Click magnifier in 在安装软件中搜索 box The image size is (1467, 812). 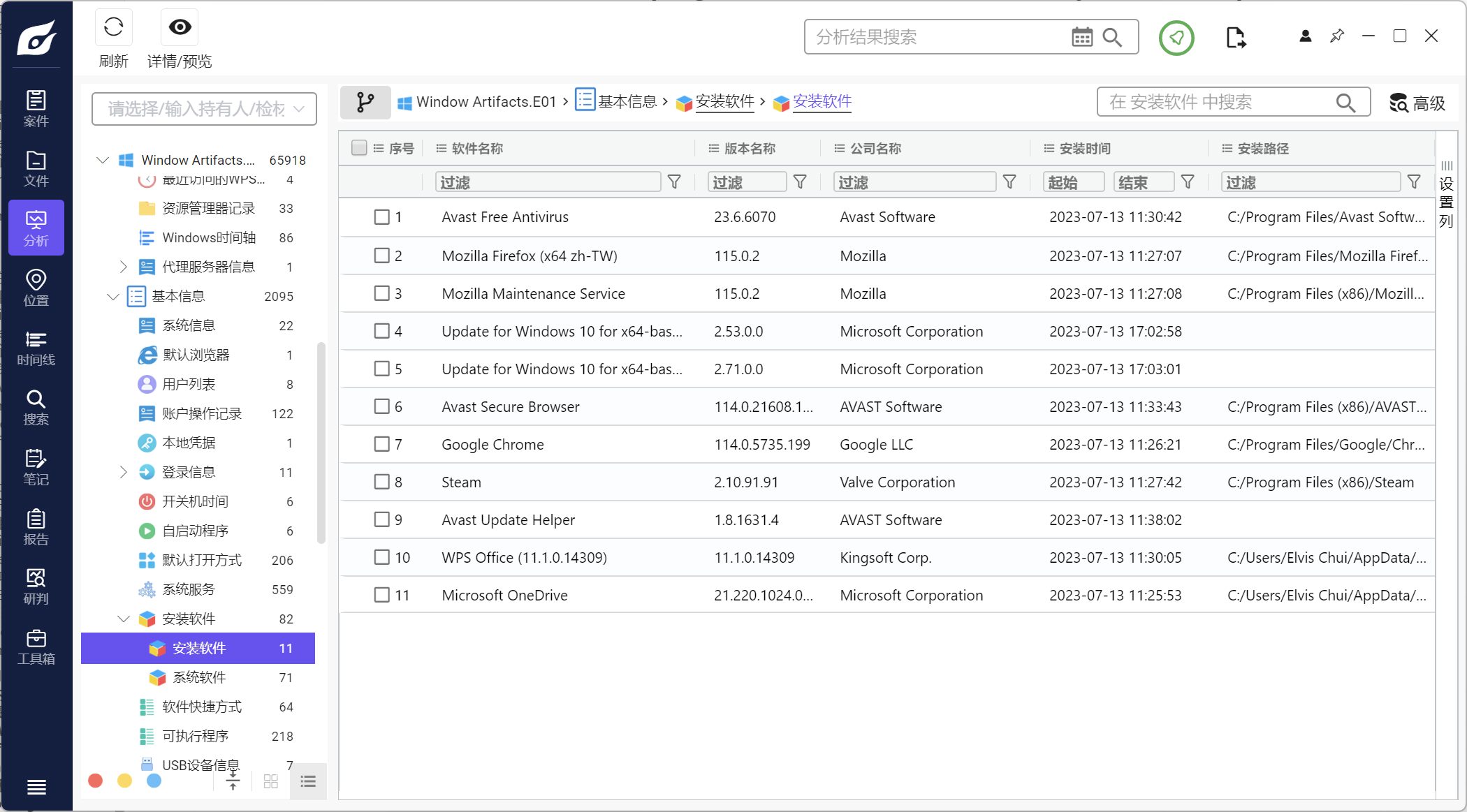1345,103
